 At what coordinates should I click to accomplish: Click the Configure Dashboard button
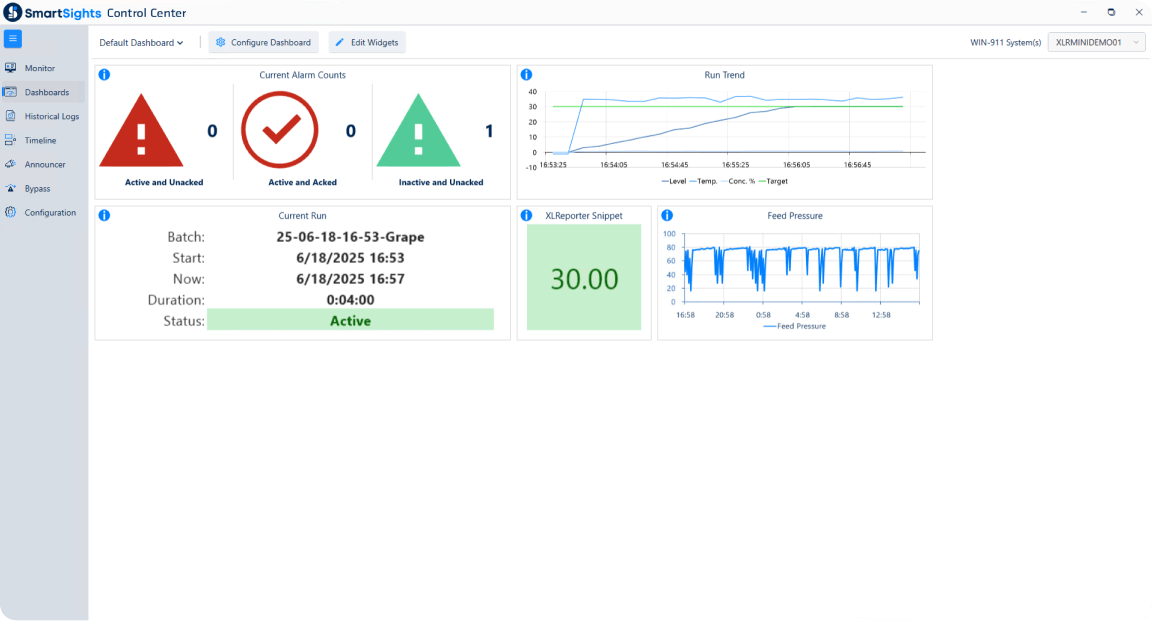pos(263,42)
